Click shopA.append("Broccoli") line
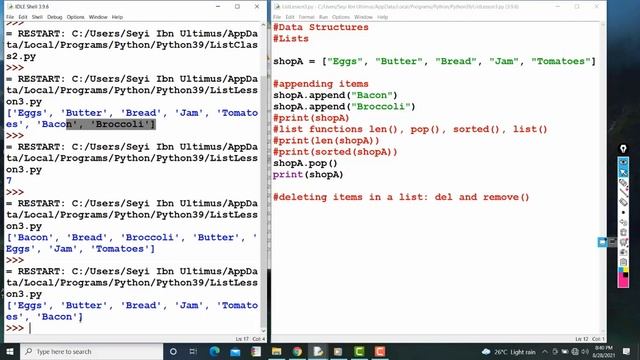This screenshot has height=360, width=640. (344, 107)
